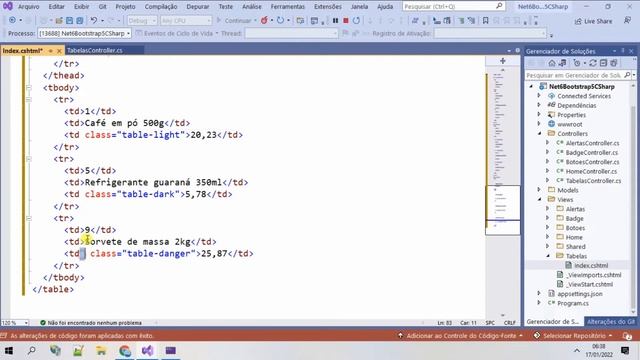Click the Hot Reload flame icon
The width and height of the screenshot is (640, 360).
click(264, 20)
